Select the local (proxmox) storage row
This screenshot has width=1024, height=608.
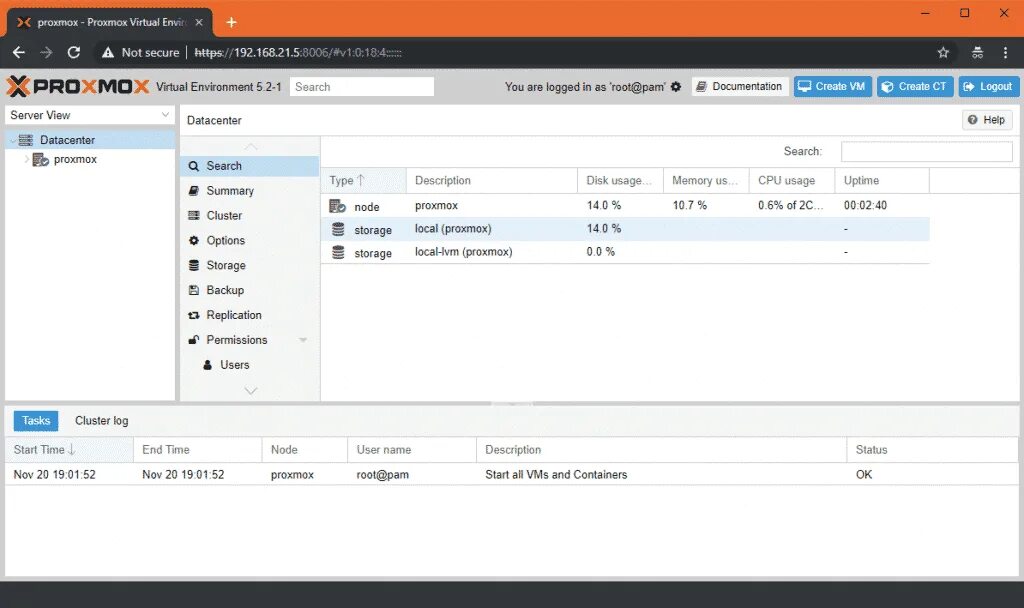pos(625,229)
